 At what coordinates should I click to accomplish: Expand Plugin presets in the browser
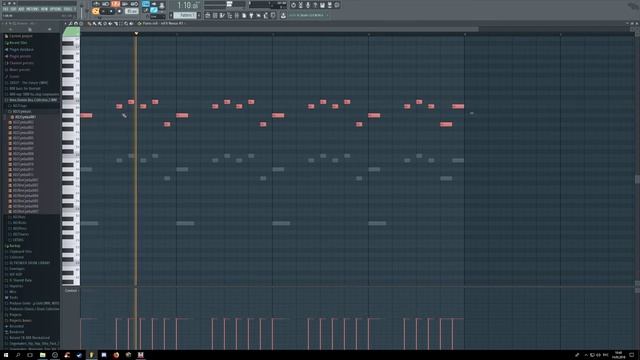point(20,56)
